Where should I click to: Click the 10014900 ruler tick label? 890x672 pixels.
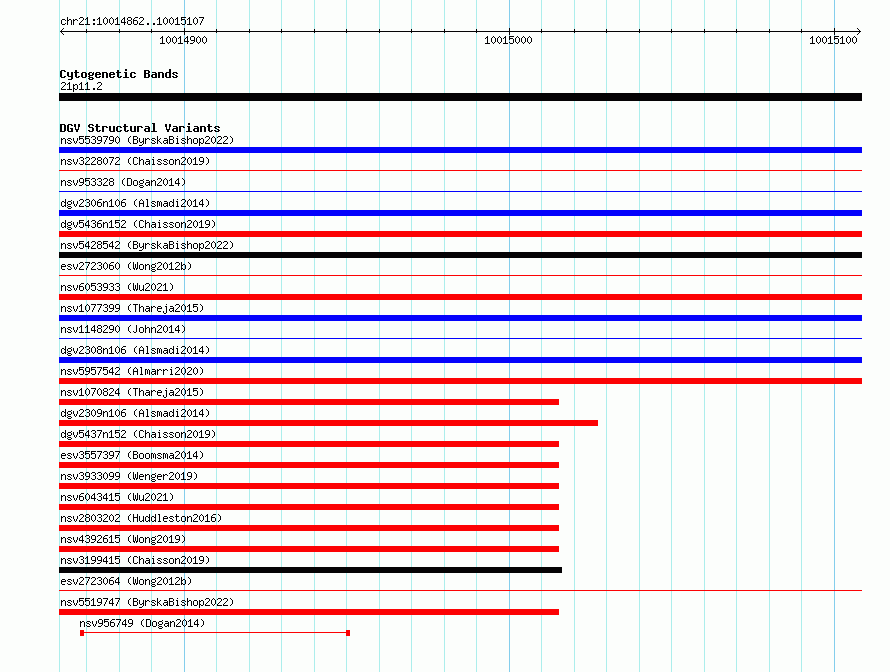(x=183, y=40)
